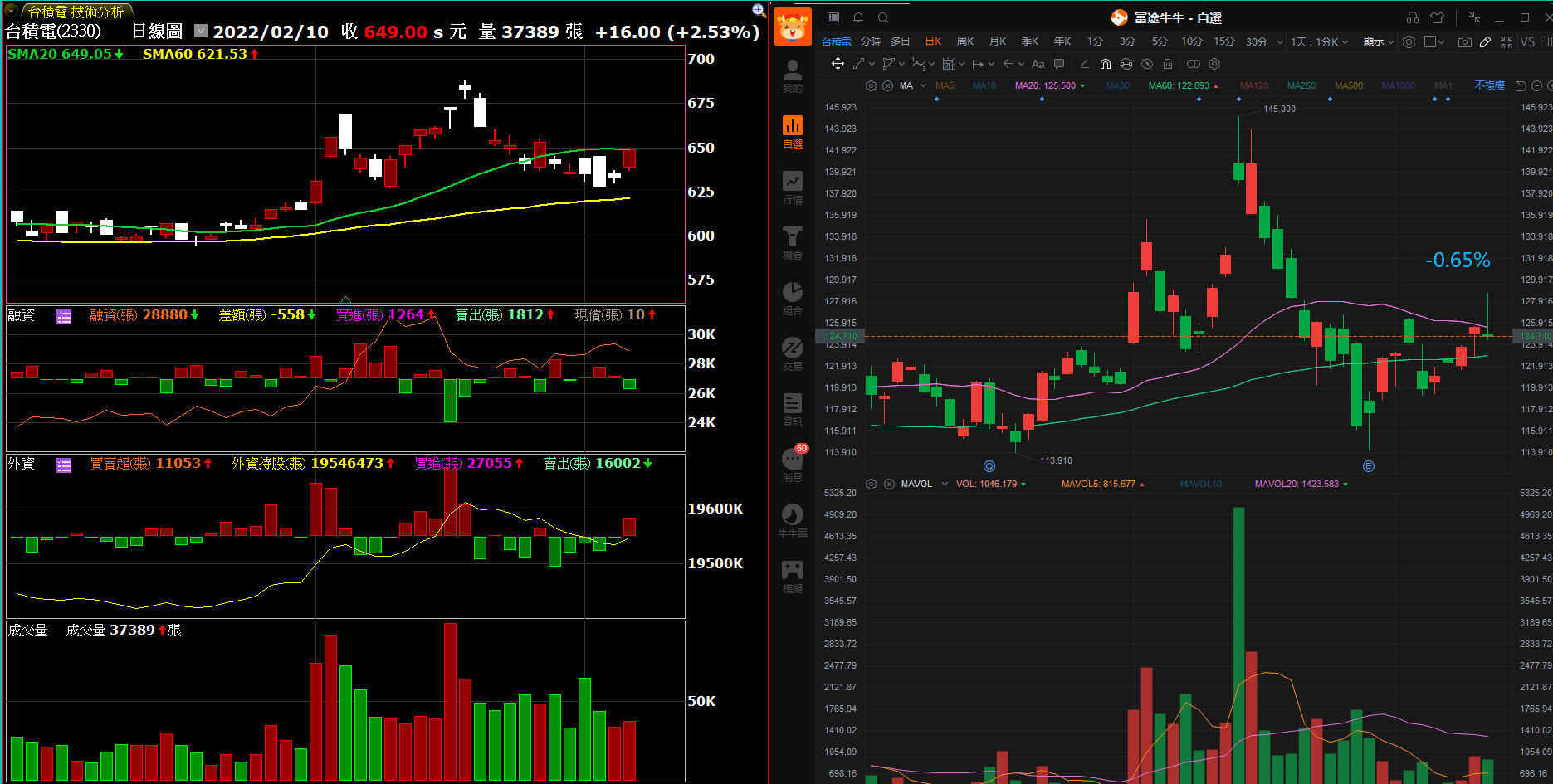Image resolution: width=1553 pixels, height=784 pixels.
Task: Open the 交易 trade sidebar icon
Action: point(793,354)
